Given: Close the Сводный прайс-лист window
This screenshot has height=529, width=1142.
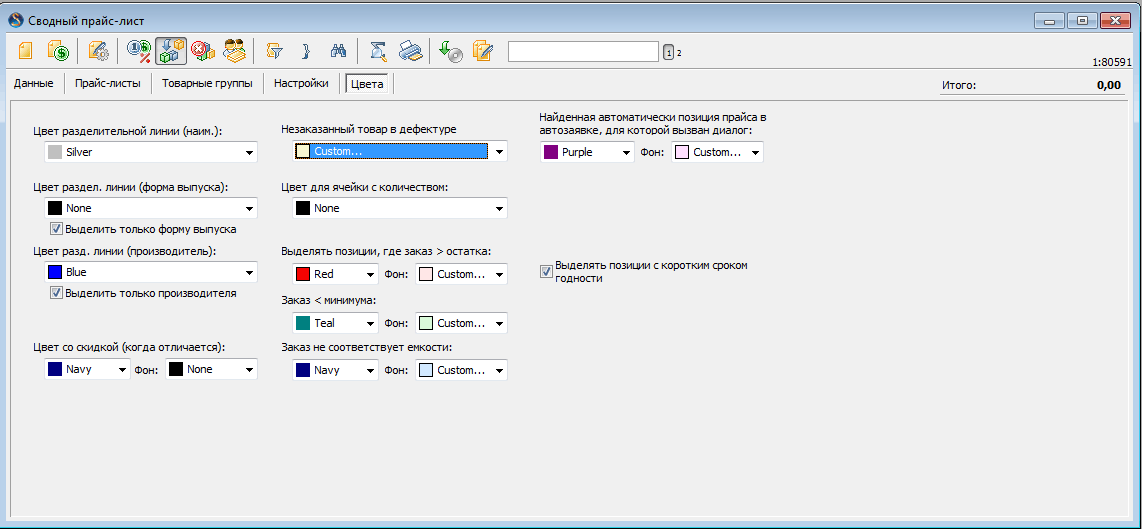Looking at the screenshot, I should pyautogui.click(x=1116, y=20).
